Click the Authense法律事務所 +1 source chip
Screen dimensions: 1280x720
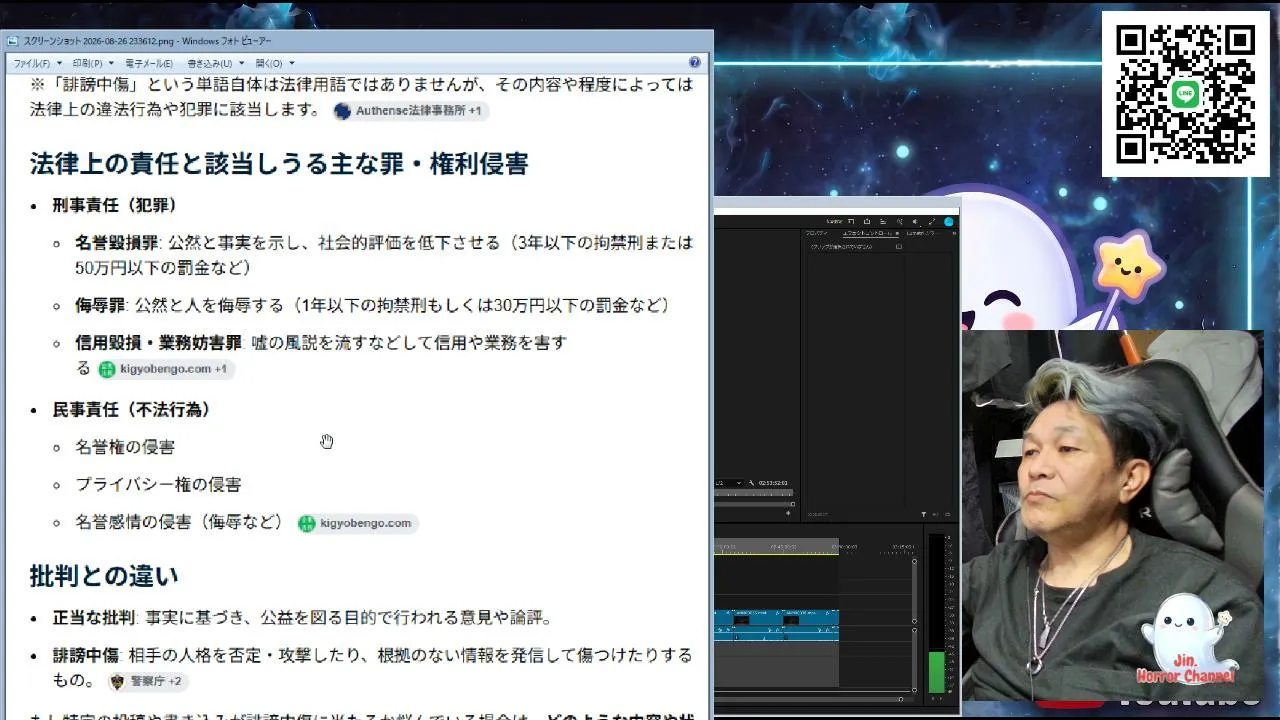point(410,111)
